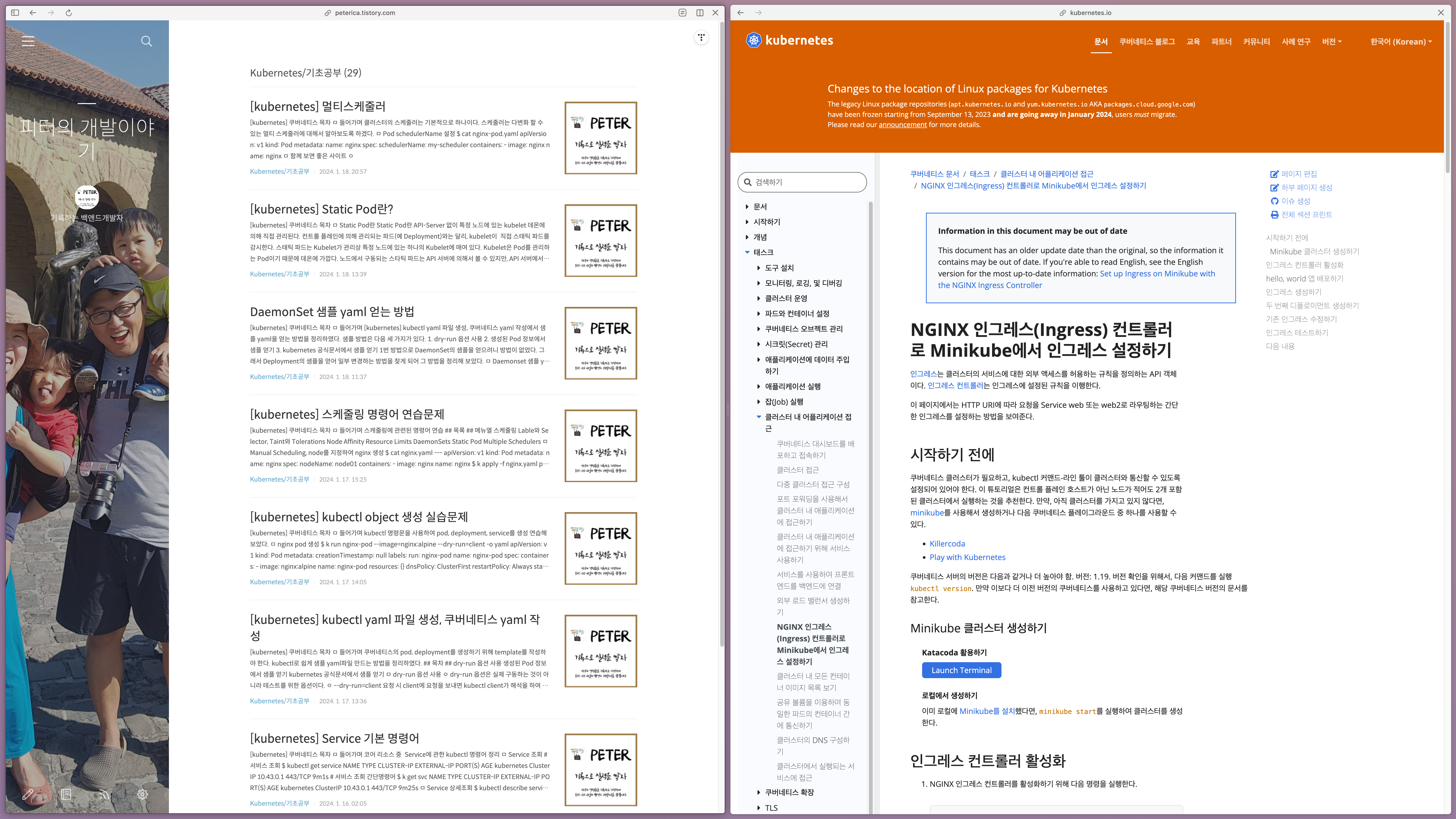The image size is (1456, 819).
Task: Click the blog search magnifier icon
Action: tap(146, 41)
